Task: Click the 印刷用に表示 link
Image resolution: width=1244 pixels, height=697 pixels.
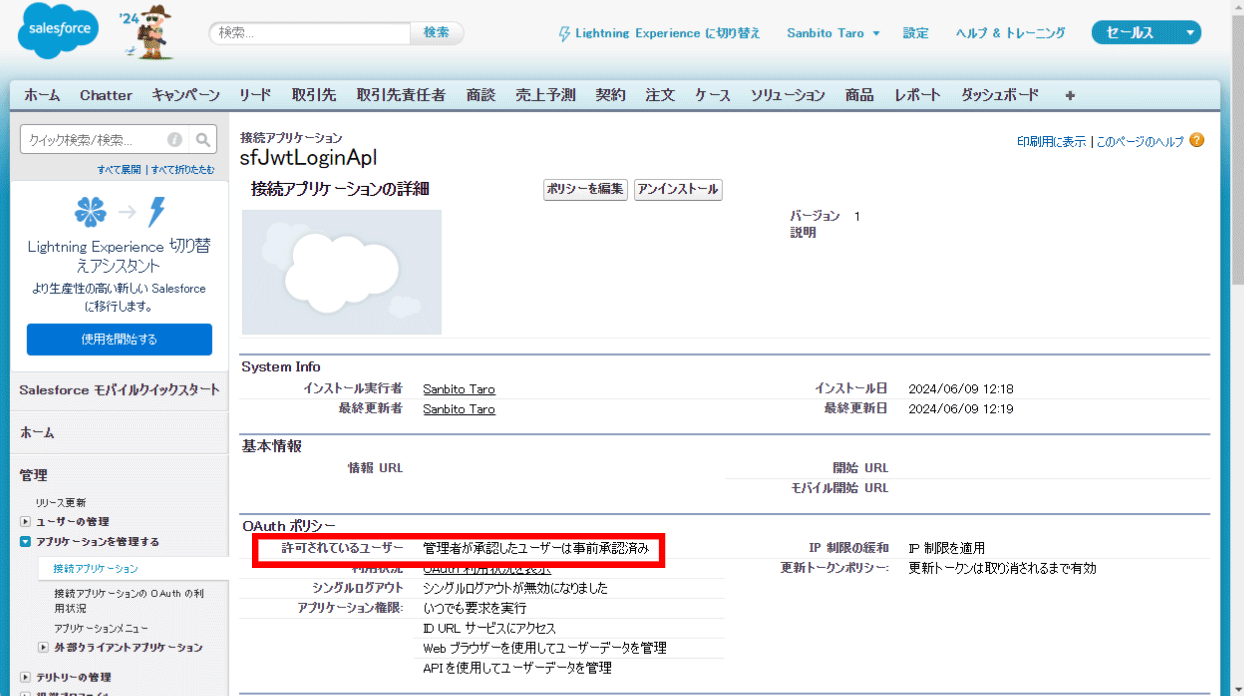Action: click(1051, 142)
